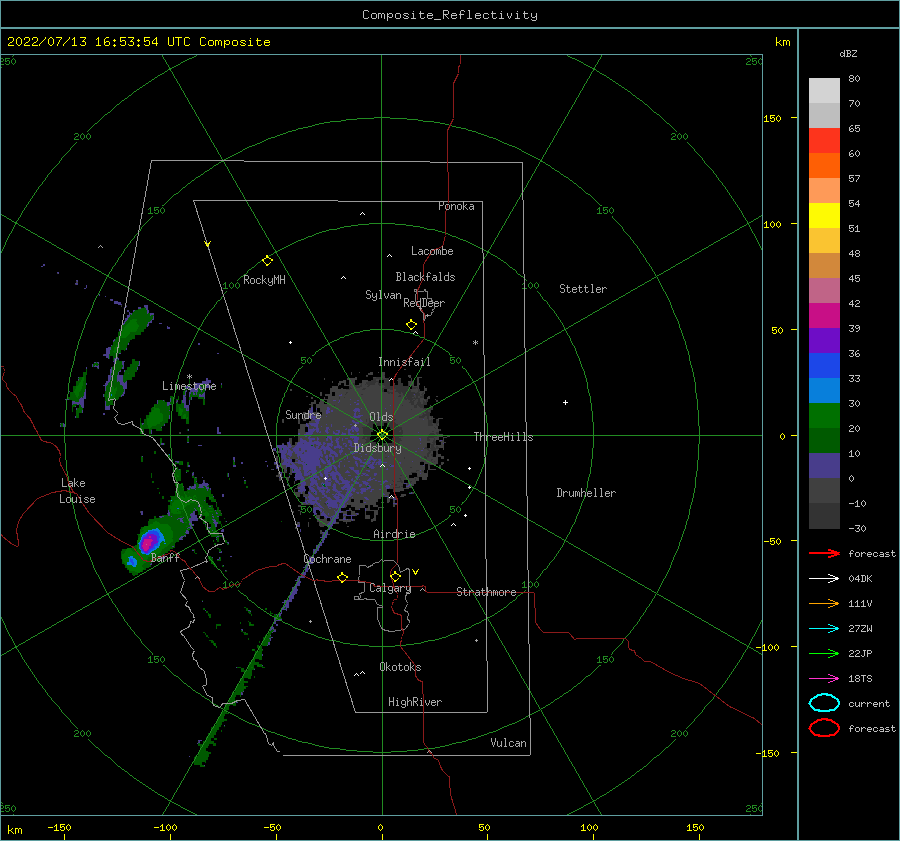900x841 pixels.
Task: Click the Calgary city label
Action: 390,588
